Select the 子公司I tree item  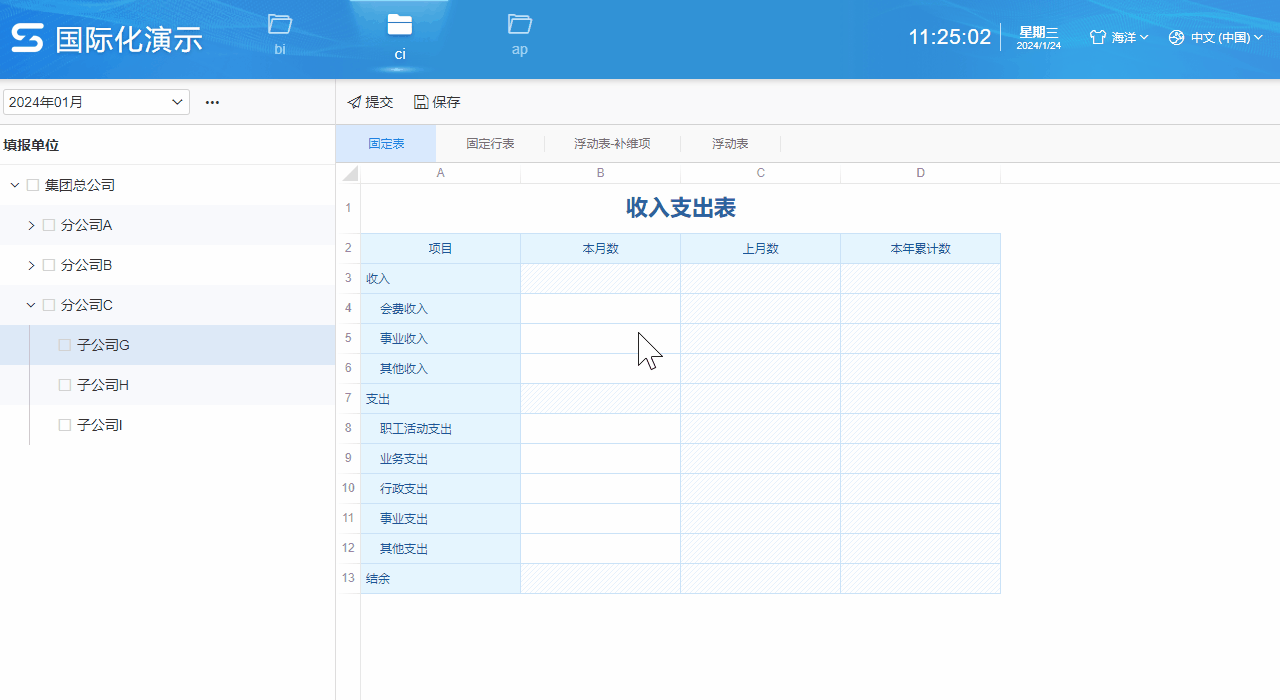(x=100, y=425)
